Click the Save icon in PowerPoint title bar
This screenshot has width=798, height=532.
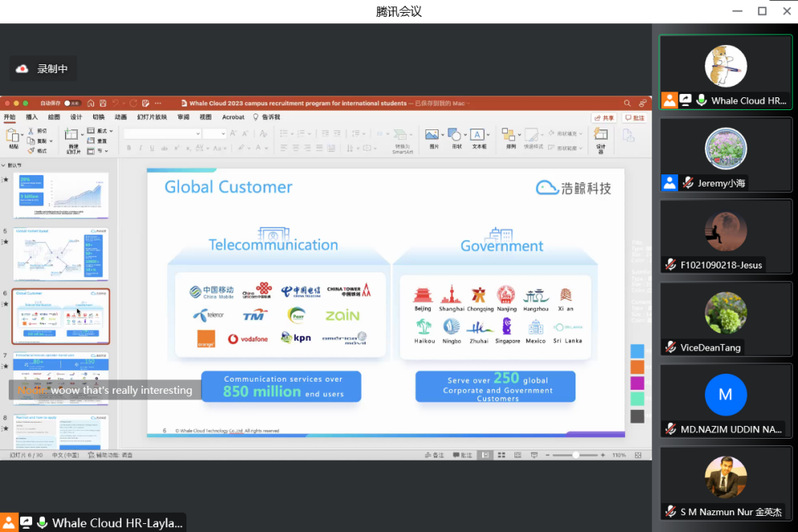pyautogui.click(x=103, y=103)
